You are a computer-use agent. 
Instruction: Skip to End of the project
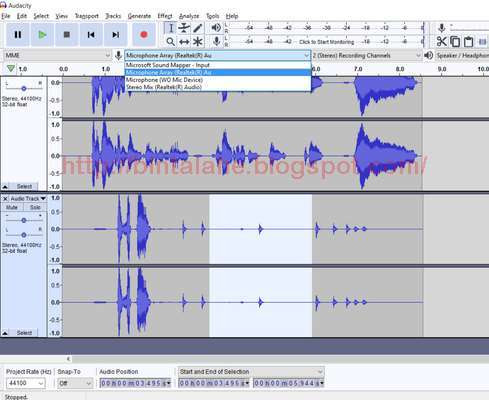[x=116, y=35]
